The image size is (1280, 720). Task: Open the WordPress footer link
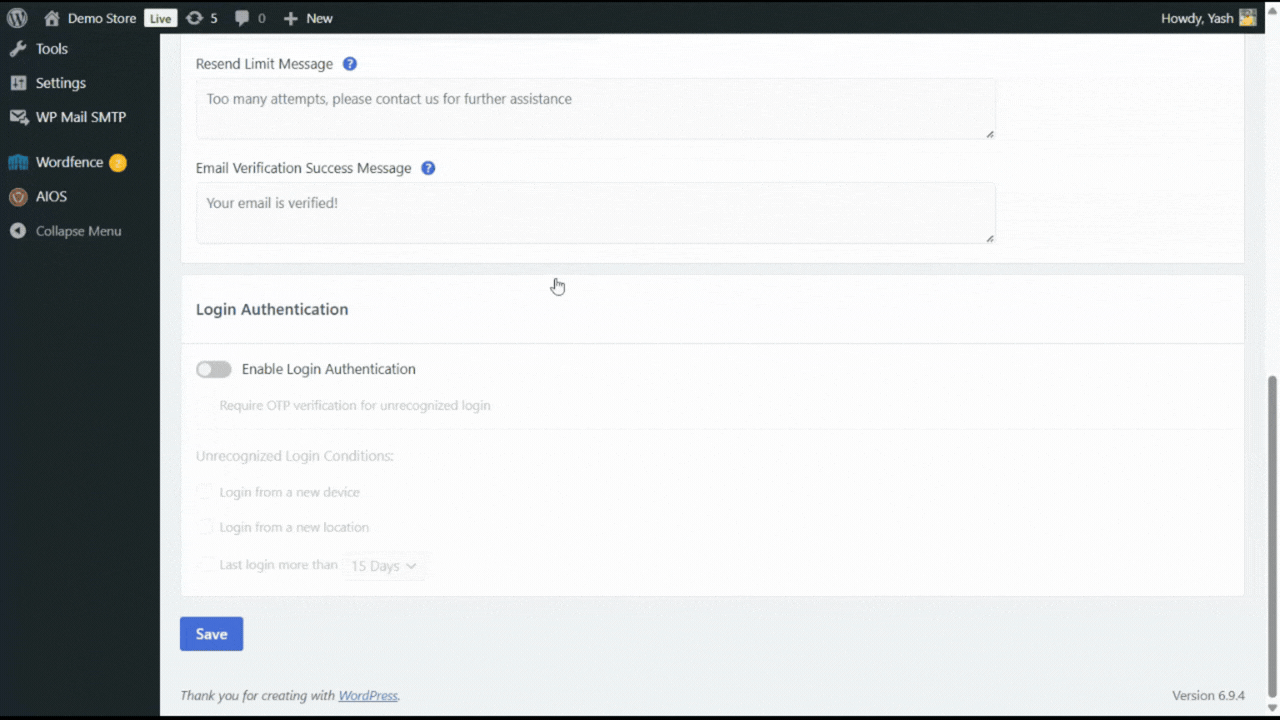tap(368, 696)
